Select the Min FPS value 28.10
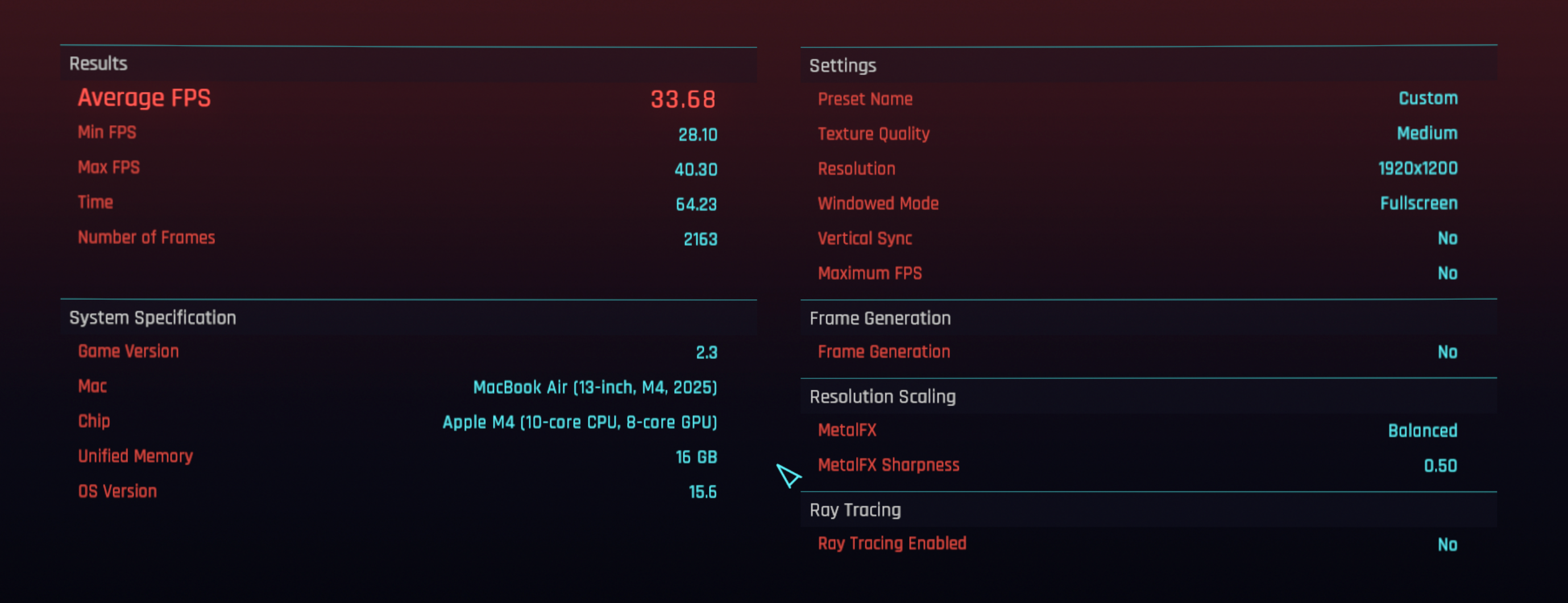This screenshot has height=603, width=1568. [698, 135]
